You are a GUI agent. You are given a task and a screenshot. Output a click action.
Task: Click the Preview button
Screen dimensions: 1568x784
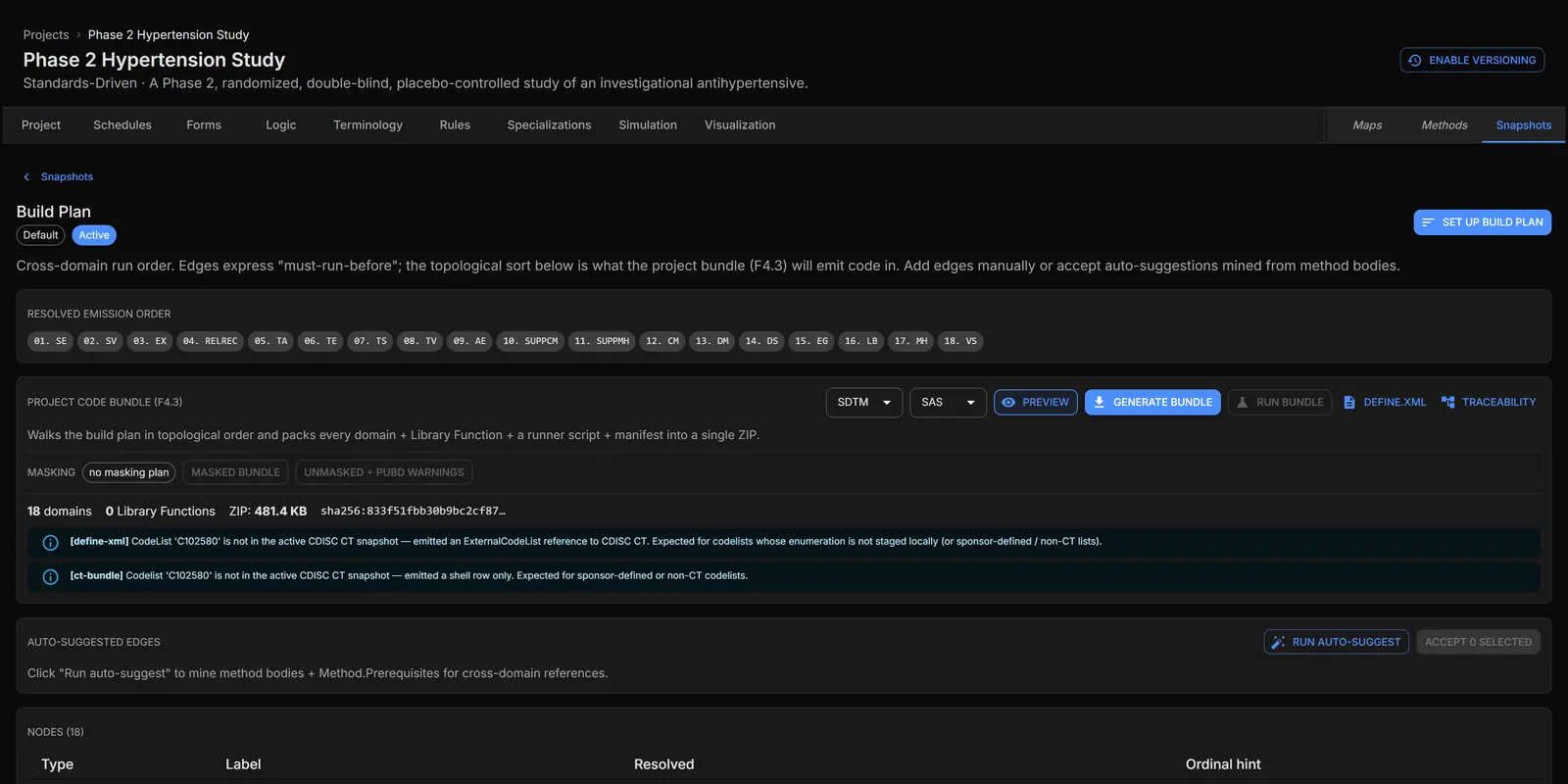[x=1036, y=403]
